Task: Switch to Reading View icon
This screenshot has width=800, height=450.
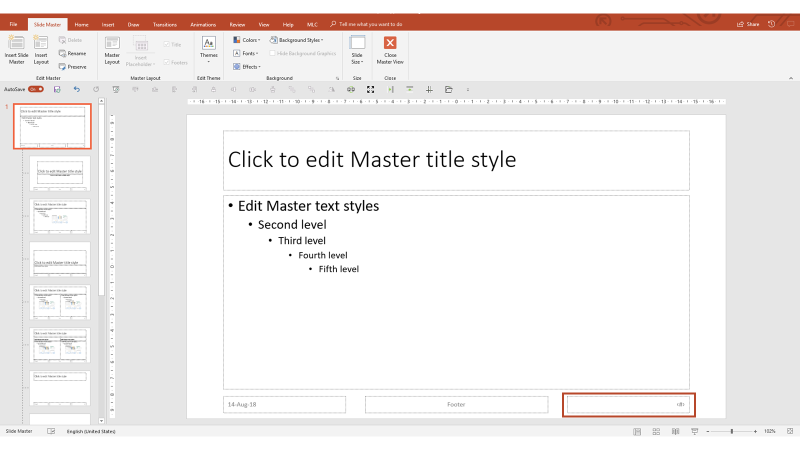Action: tap(676, 432)
